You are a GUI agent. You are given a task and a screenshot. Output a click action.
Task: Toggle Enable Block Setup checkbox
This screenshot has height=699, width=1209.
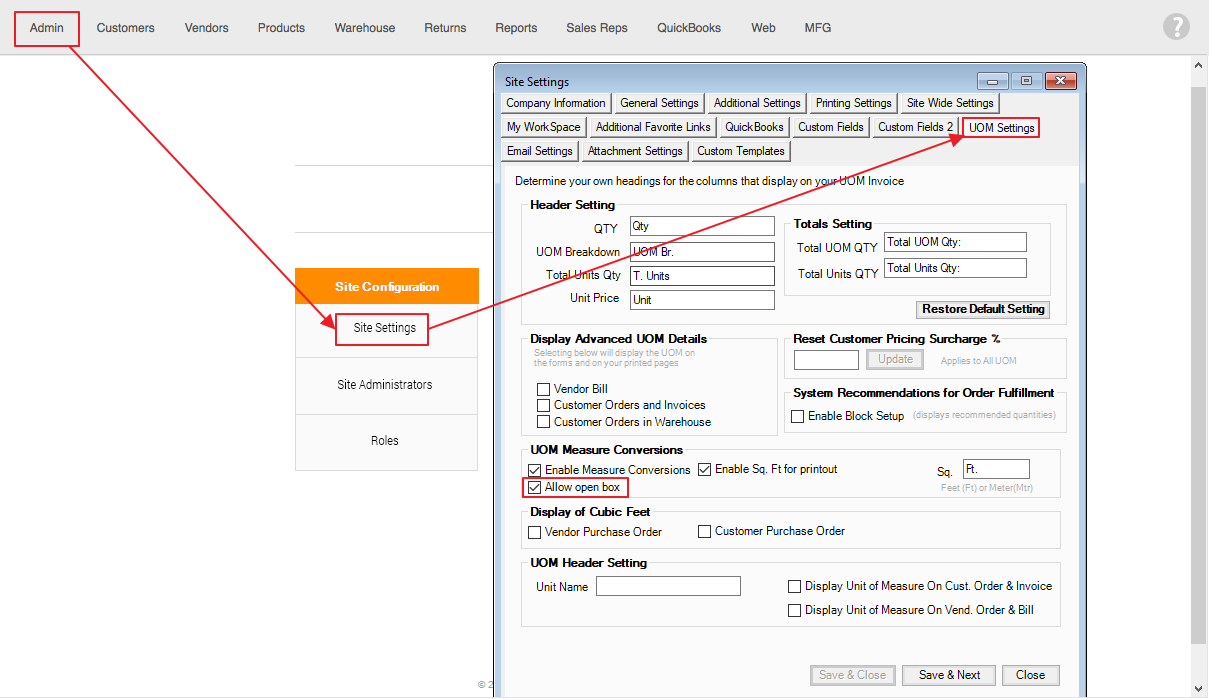pyautogui.click(x=797, y=416)
